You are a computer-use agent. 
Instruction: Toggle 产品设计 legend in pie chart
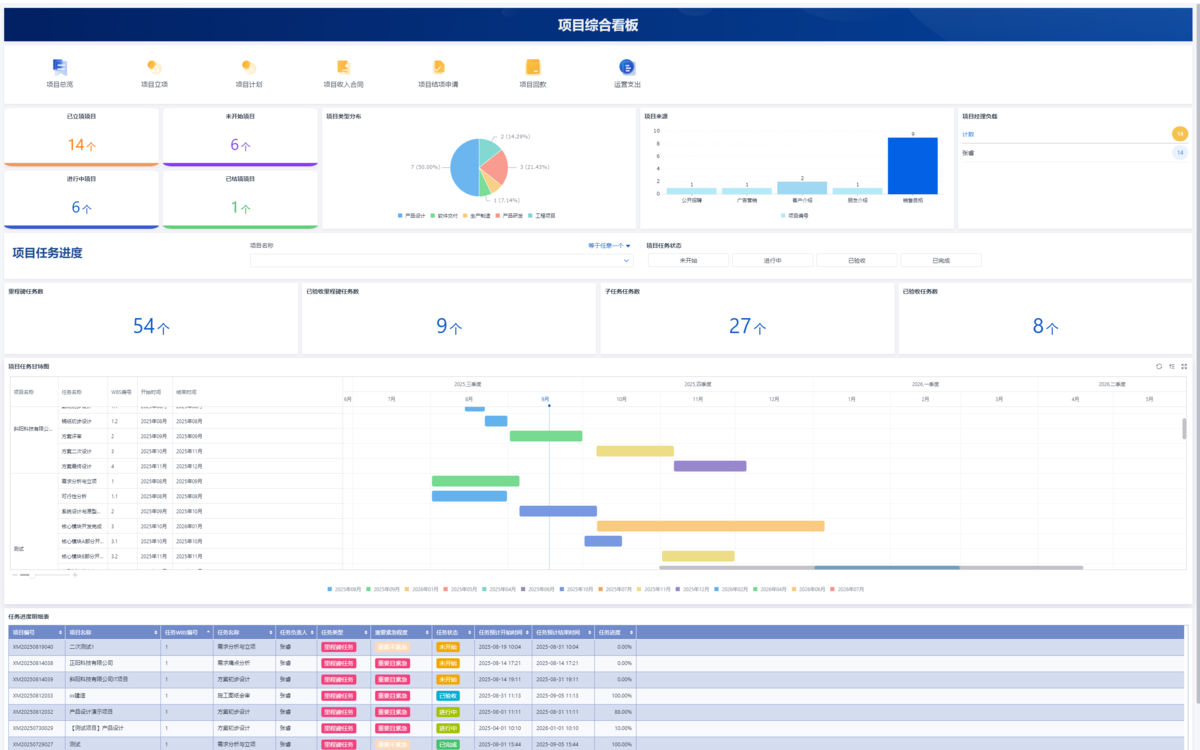412,215
